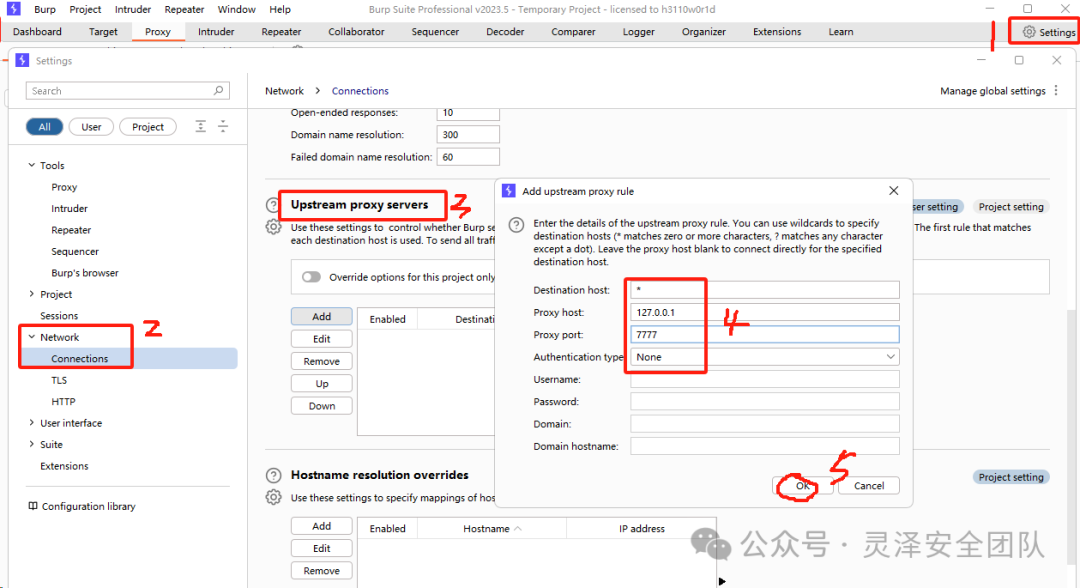Click Up button for proxy rules
Image resolution: width=1080 pixels, height=588 pixels.
[322, 384]
